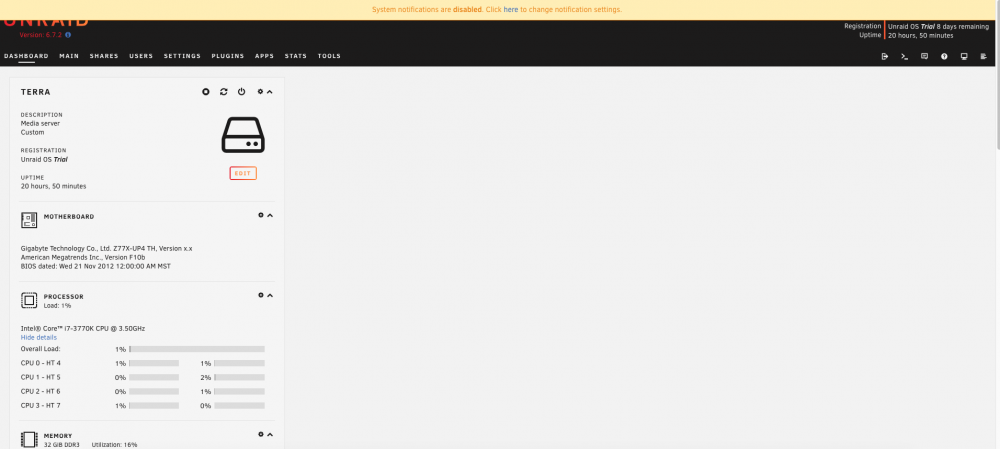Open the Processor section gear icon
Image resolution: width=1000 pixels, height=449 pixels.
(x=261, y=295)
